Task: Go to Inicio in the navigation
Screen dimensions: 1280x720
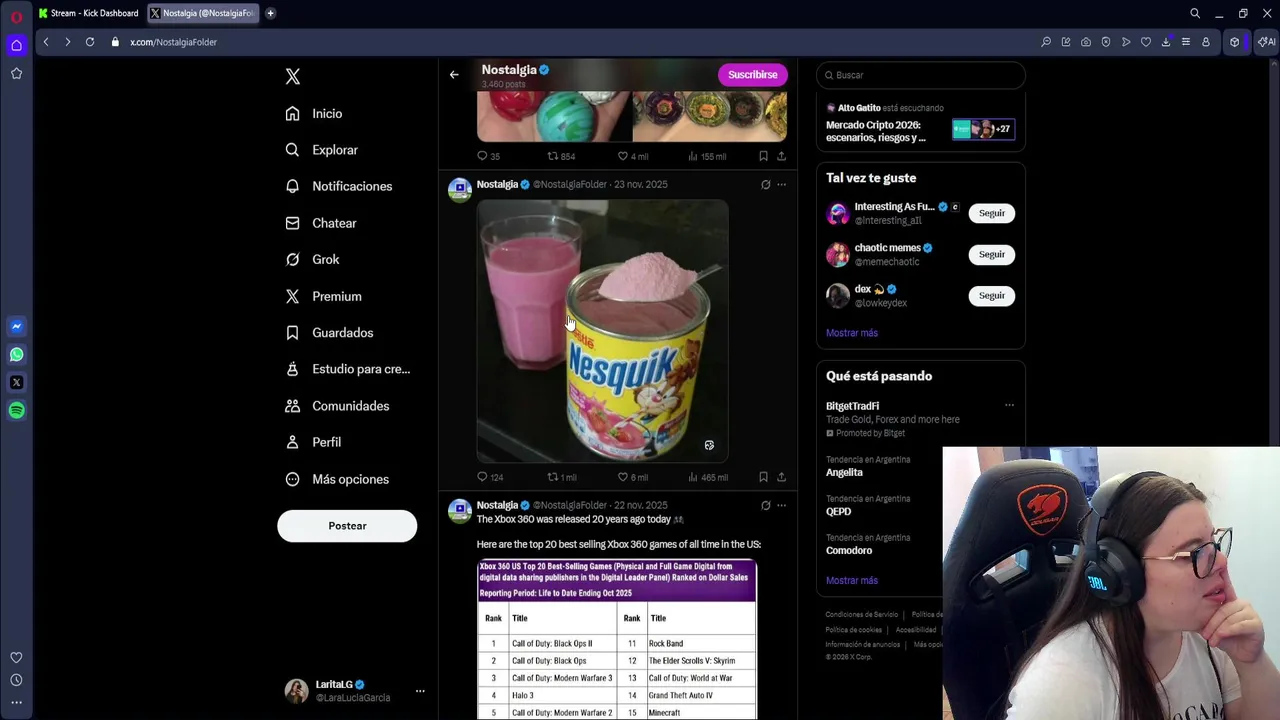Action: [314, 114]
